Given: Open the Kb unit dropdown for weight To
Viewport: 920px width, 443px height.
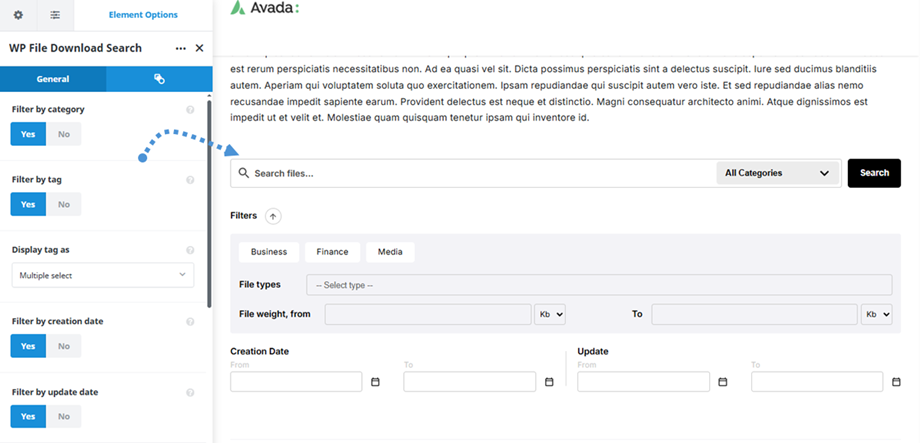Looking at the screenshot, I should tap(877, 314).
